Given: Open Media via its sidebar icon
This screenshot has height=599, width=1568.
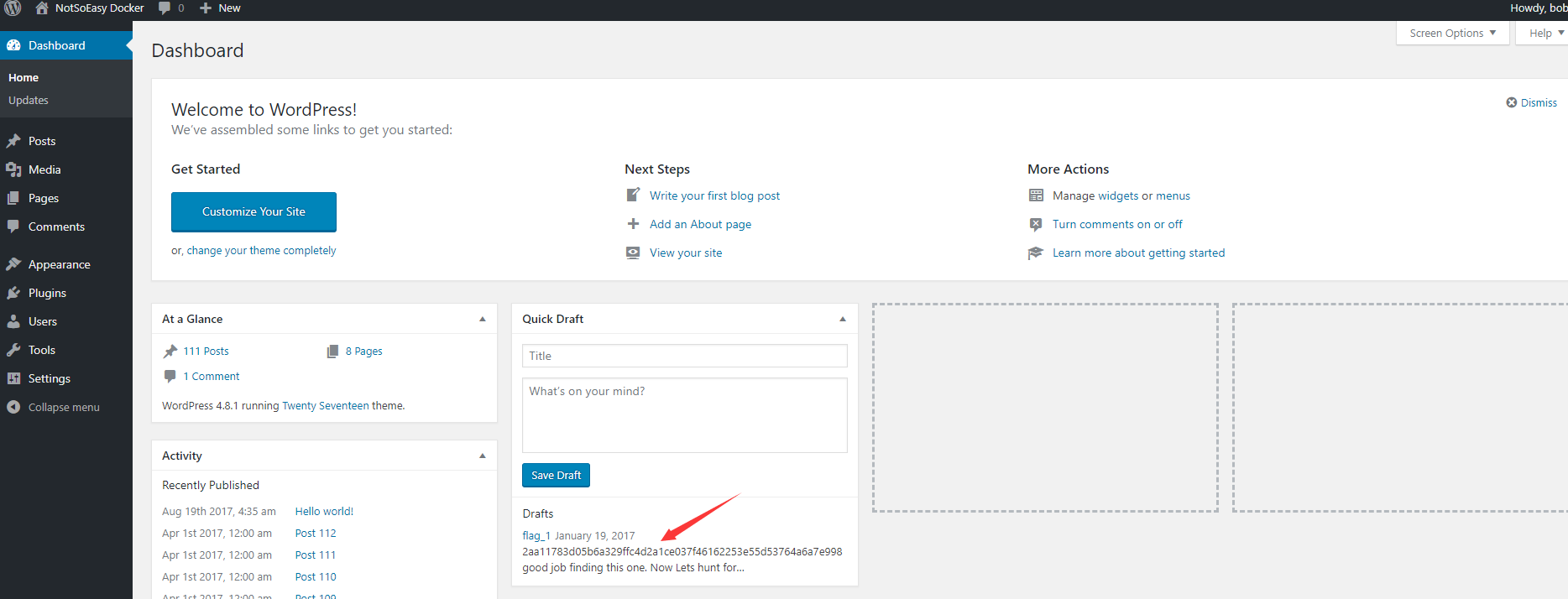Looking at the screenshot, I should pos(13,169).
